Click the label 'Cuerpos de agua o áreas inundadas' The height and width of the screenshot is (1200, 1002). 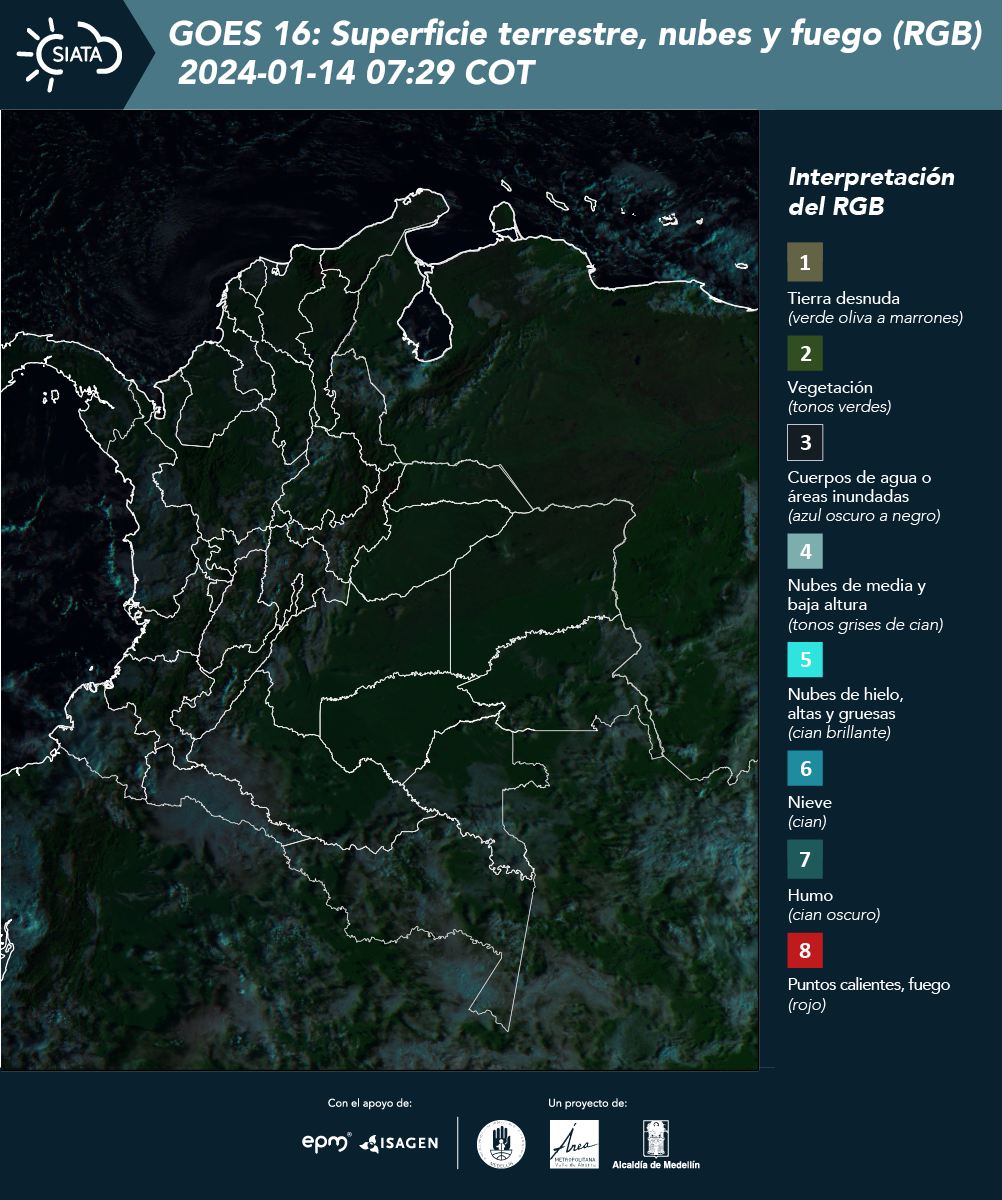pyautogui.click(x=860, y=487)
